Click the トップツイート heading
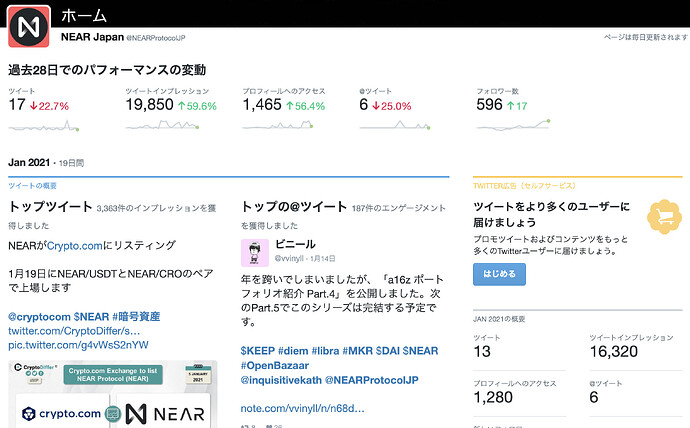This screenshot has width=690, height=428. pyautogui.click(x=50, y=206)
